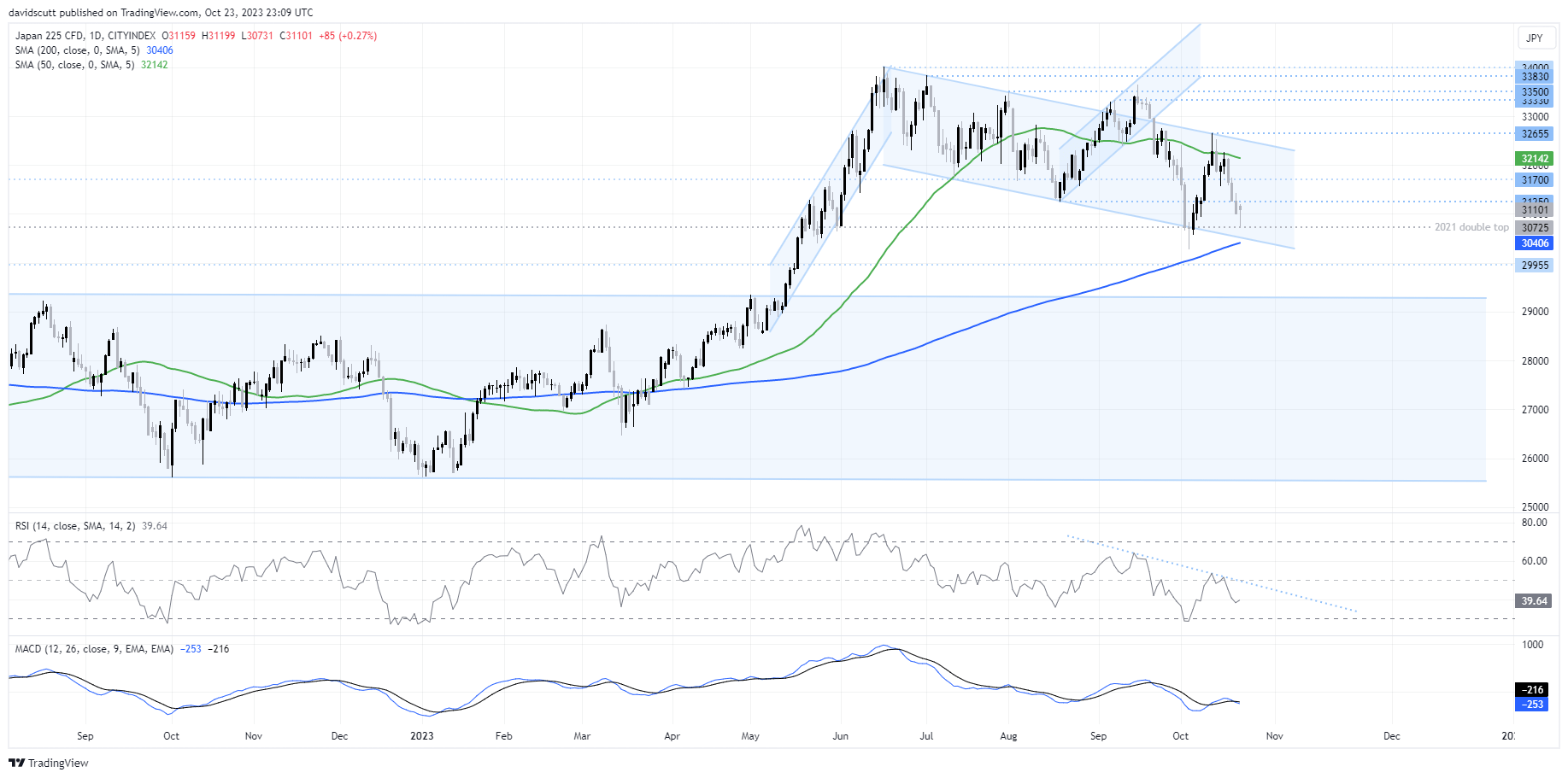Click the +85 (+0.27%) change value
The image size is (1568, 778).
pyautogui.click(x=348, y=36)
